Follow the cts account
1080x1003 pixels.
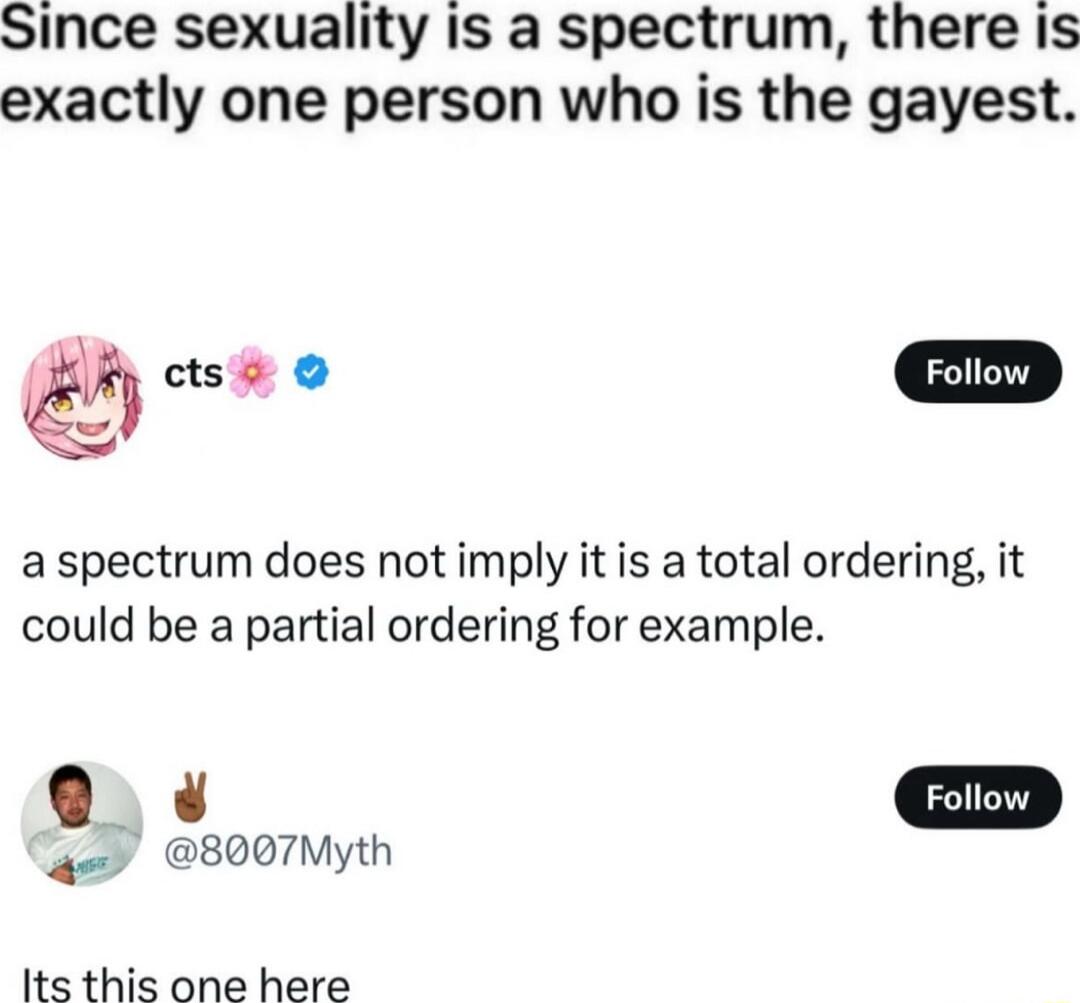coord(977,372)
